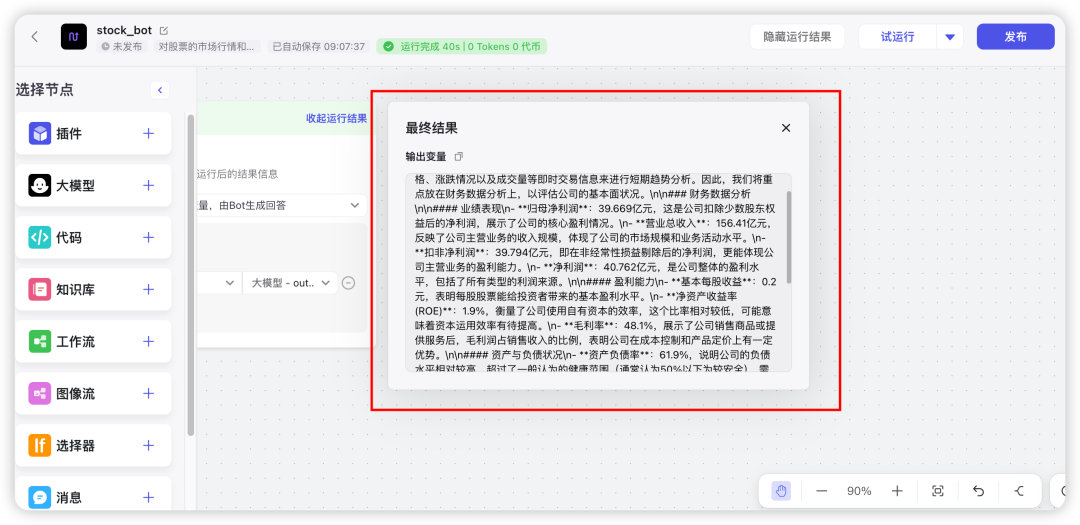Click the Knowledge base node icon
Image resolution: width=1080 pixels, height=525 pixels.
coord(39,289)
